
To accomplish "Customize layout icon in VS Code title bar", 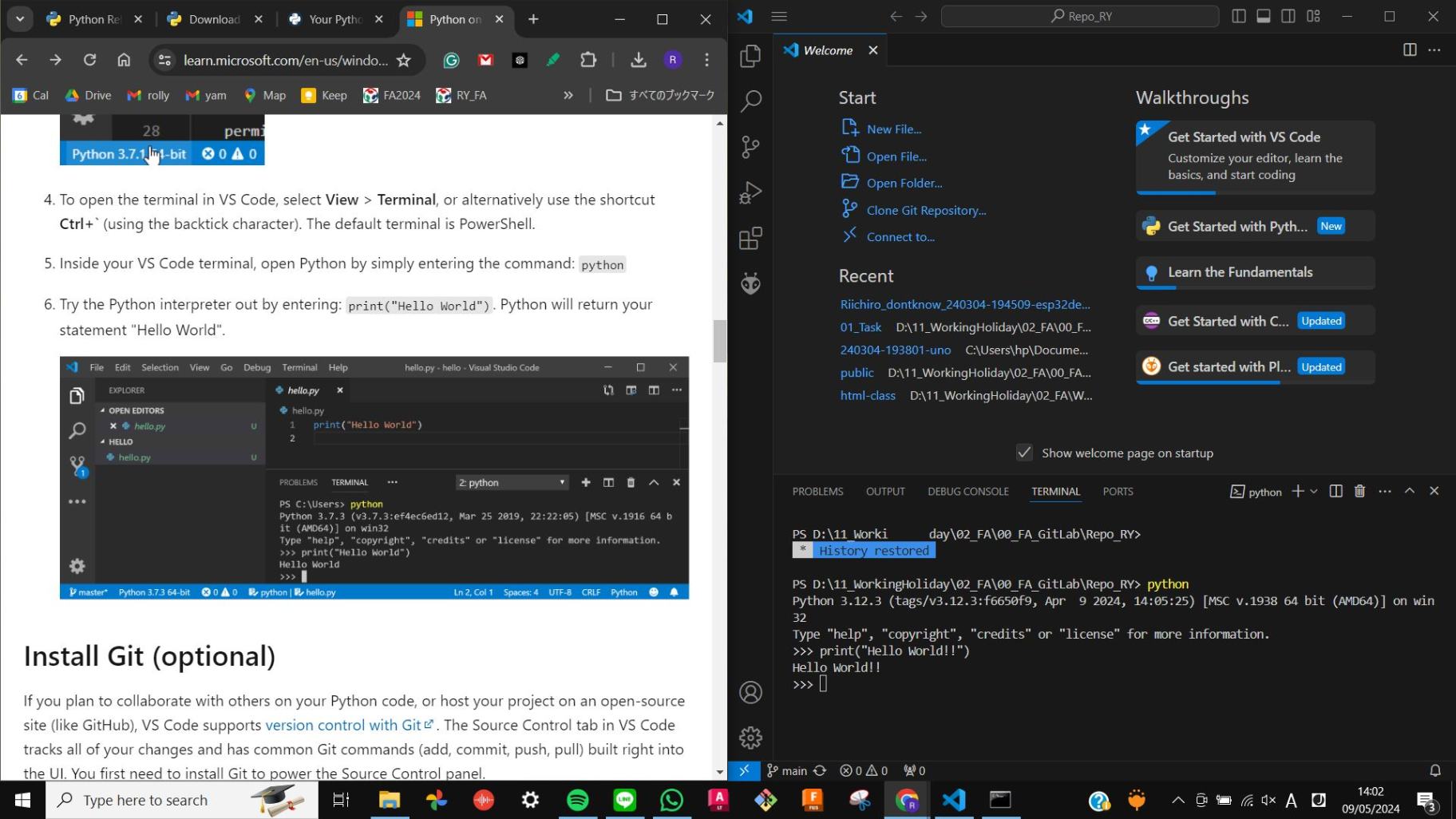I will (x=1313, y=16).
